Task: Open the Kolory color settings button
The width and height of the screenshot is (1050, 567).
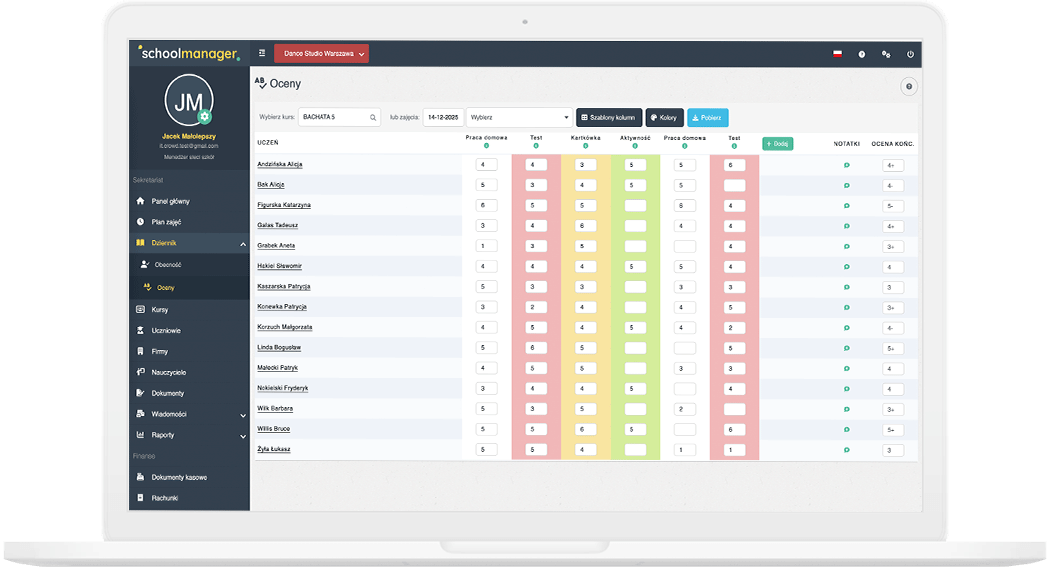Action: coord(664,117)
